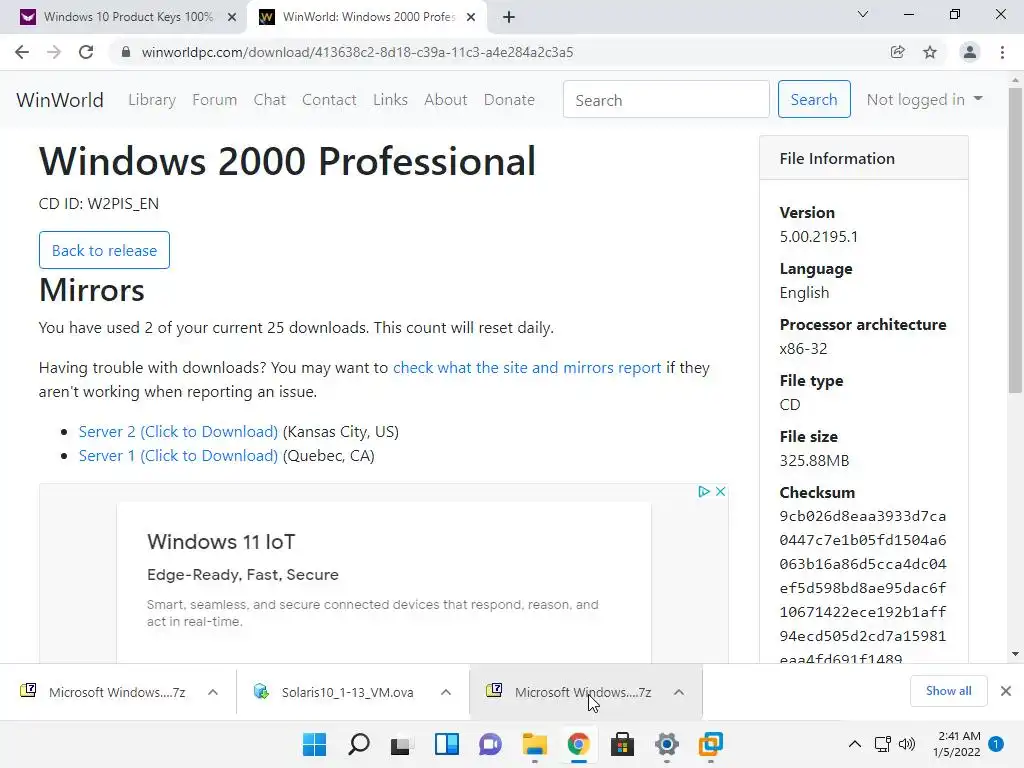Screen dimensions: 1024x768
Task: Open Task View on the taskbar
Action: (402, 744)
